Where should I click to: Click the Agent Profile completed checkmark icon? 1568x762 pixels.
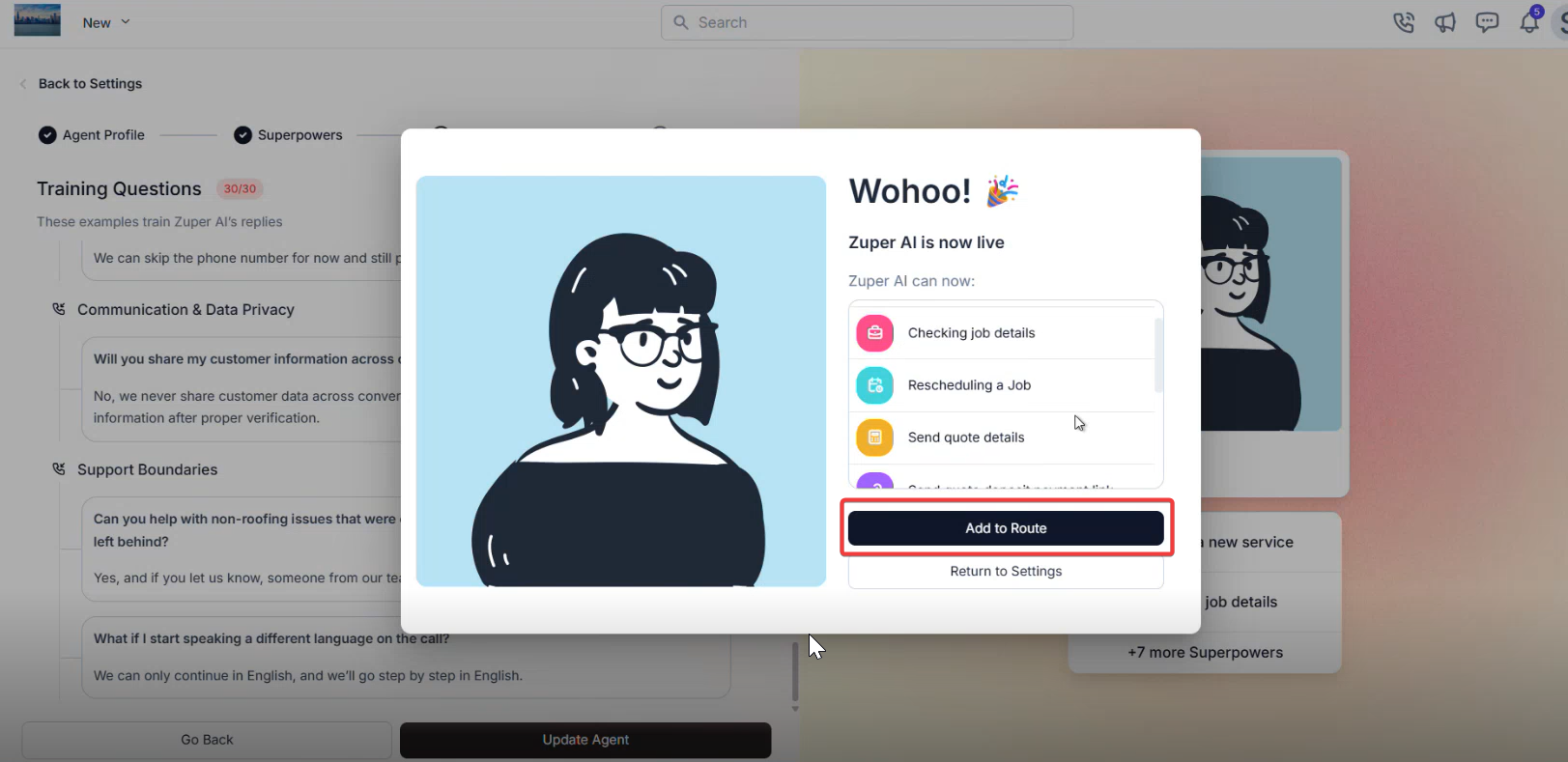pos(47,135)
